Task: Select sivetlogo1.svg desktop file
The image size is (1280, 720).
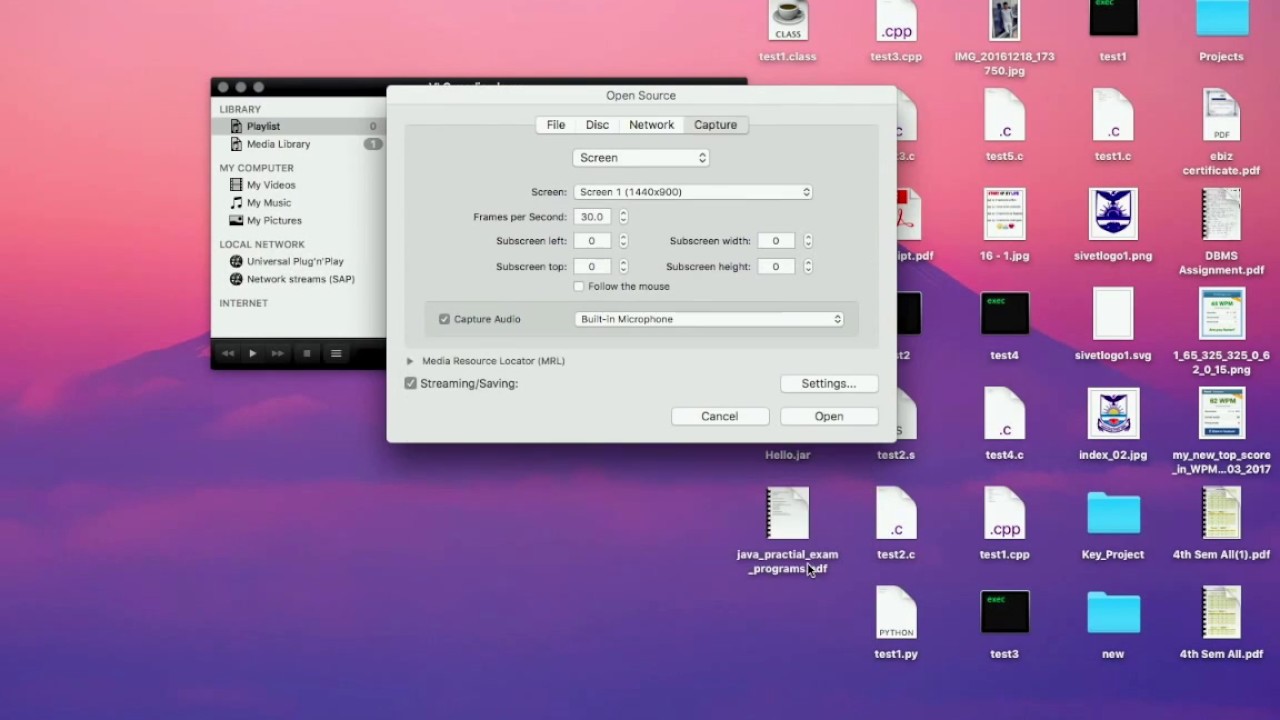Action: (x=1113, y=325)
